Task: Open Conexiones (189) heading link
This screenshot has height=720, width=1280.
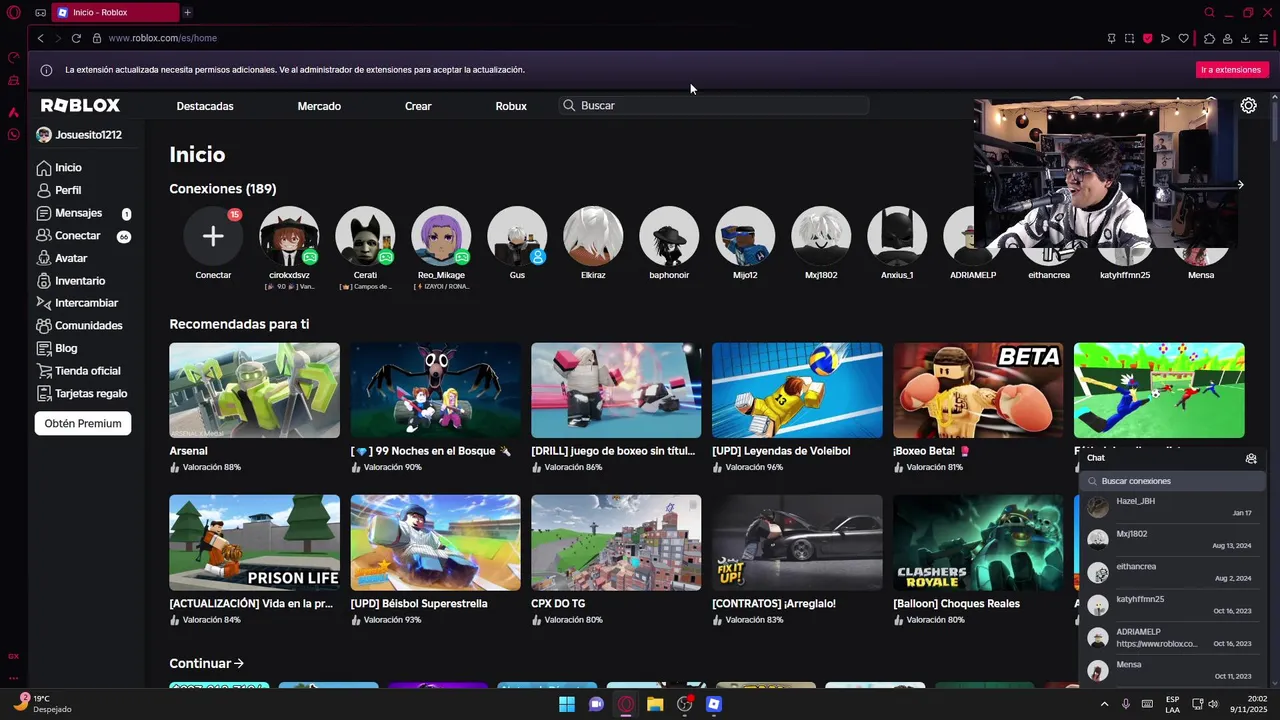Action: [x=223, y=189]
